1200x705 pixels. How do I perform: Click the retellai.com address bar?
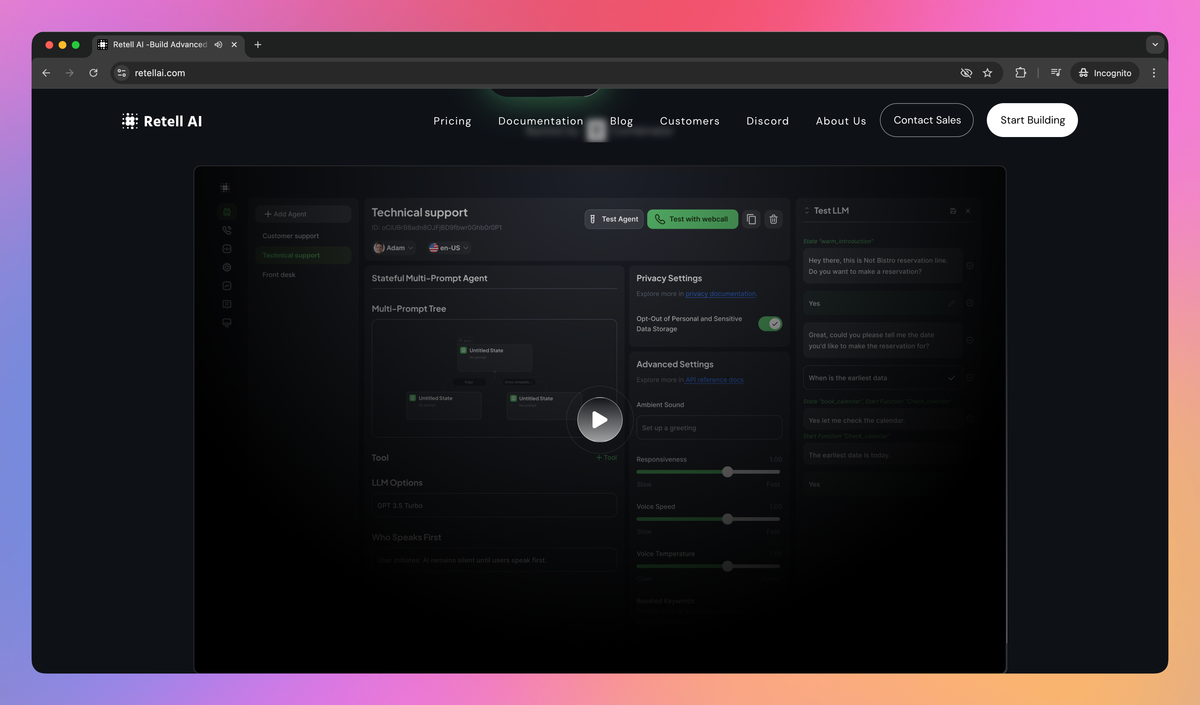pyautogui.click(x=540, y=73)
